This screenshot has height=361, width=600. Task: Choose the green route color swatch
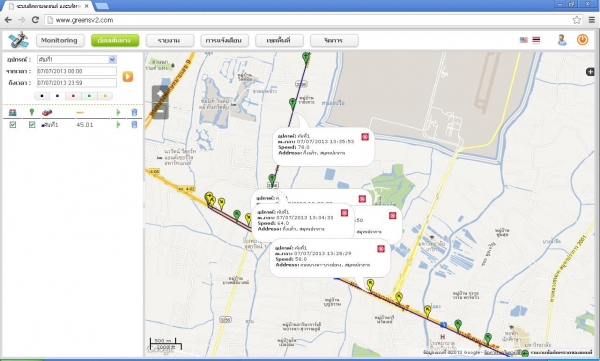(x=89, y=96)
